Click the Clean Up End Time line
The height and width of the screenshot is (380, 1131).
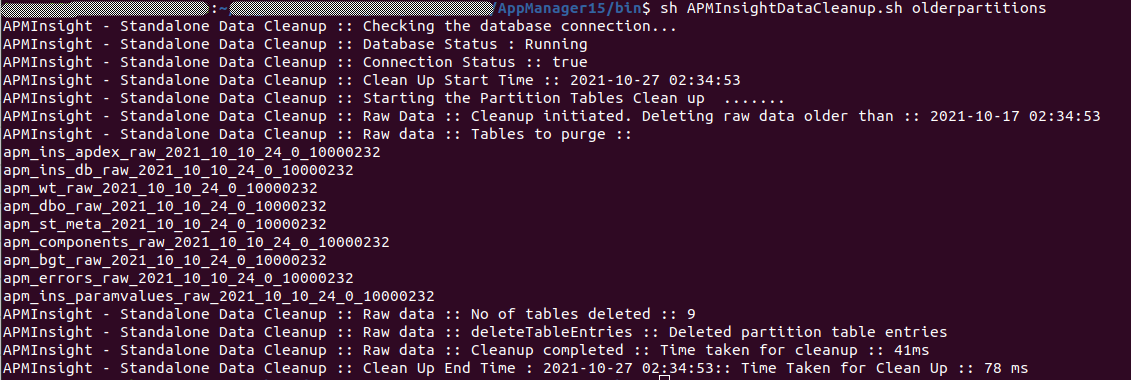pyautogui.click(x=515, y=368)
